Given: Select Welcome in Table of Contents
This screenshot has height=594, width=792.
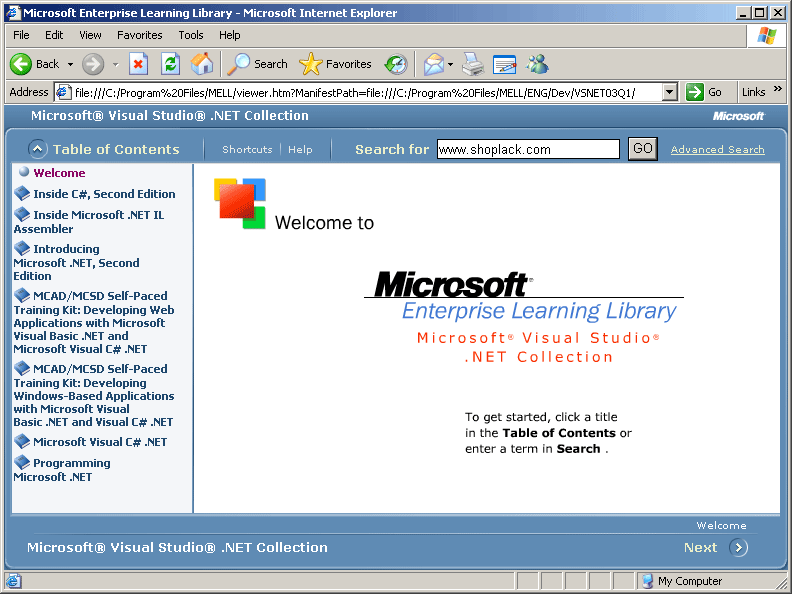Looking at the screenshot, I should [59, 173].
